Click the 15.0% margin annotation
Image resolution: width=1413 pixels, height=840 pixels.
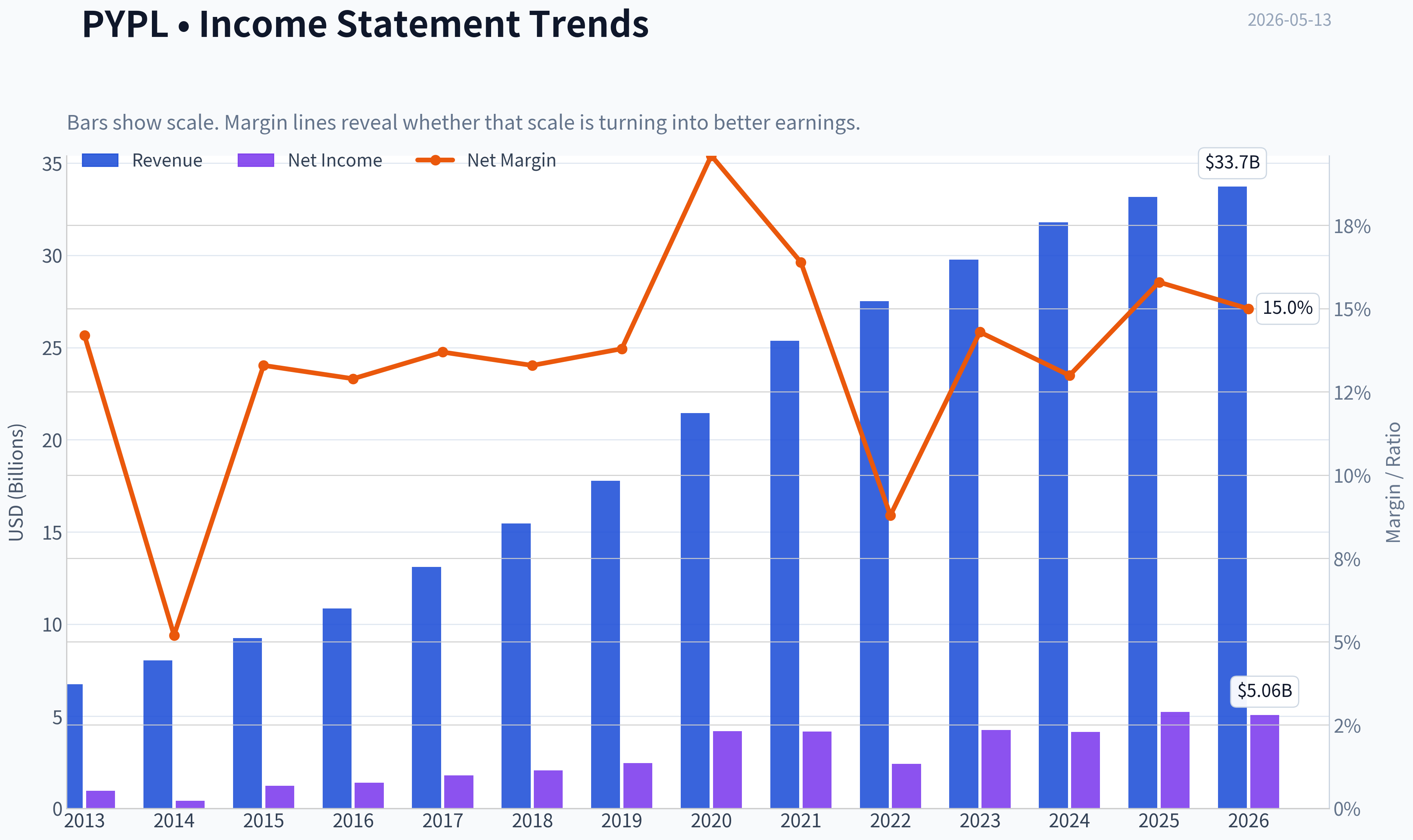pos(1287,308)
